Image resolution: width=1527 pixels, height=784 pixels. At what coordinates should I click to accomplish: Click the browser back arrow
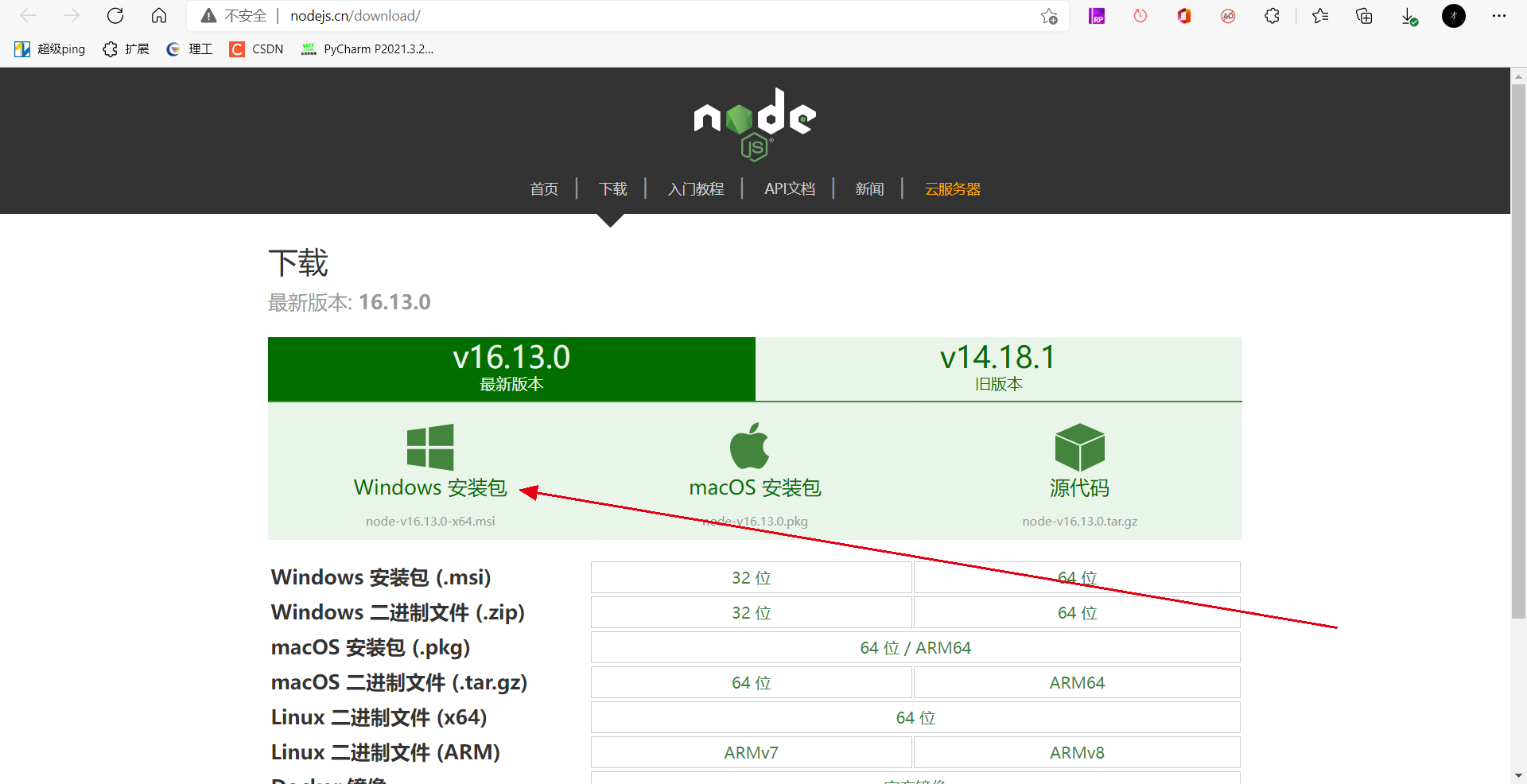pos(28,16)
